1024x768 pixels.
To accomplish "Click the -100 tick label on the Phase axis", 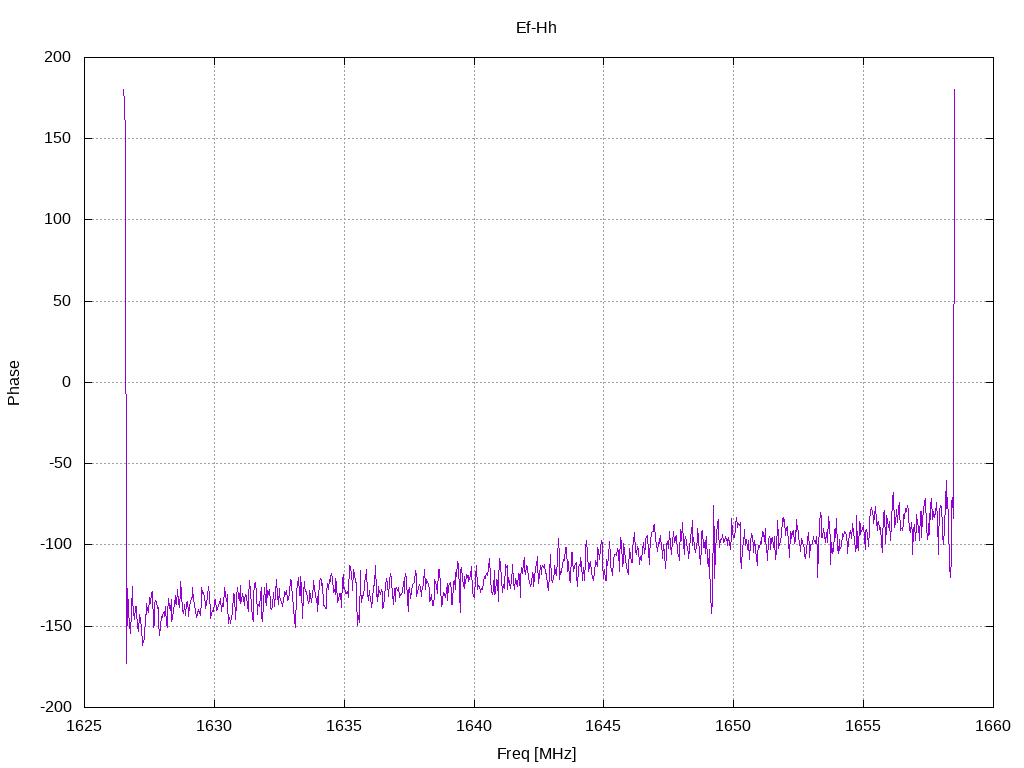I will tap(56, 544).
